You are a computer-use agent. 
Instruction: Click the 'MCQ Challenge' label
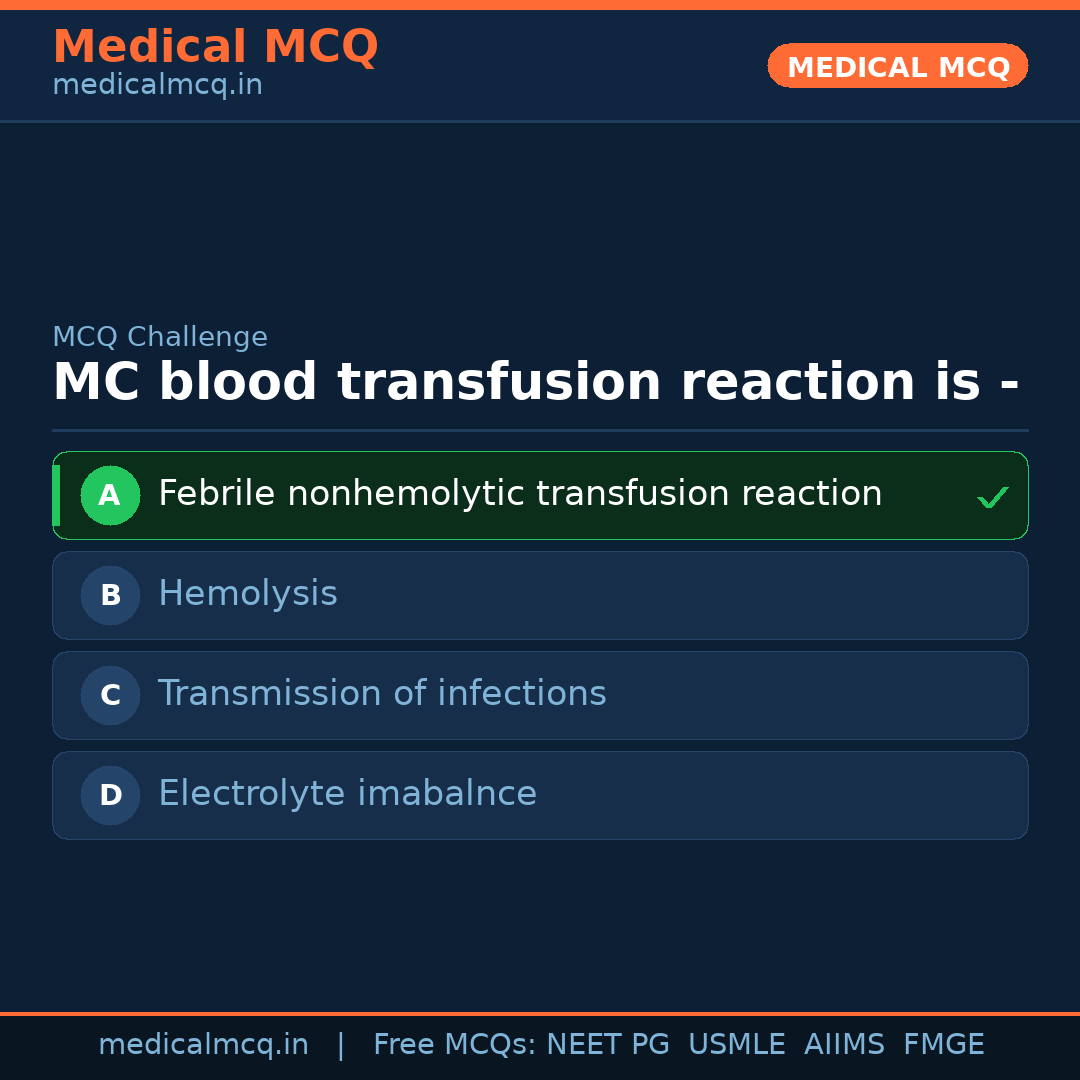(x=160, y=338)
